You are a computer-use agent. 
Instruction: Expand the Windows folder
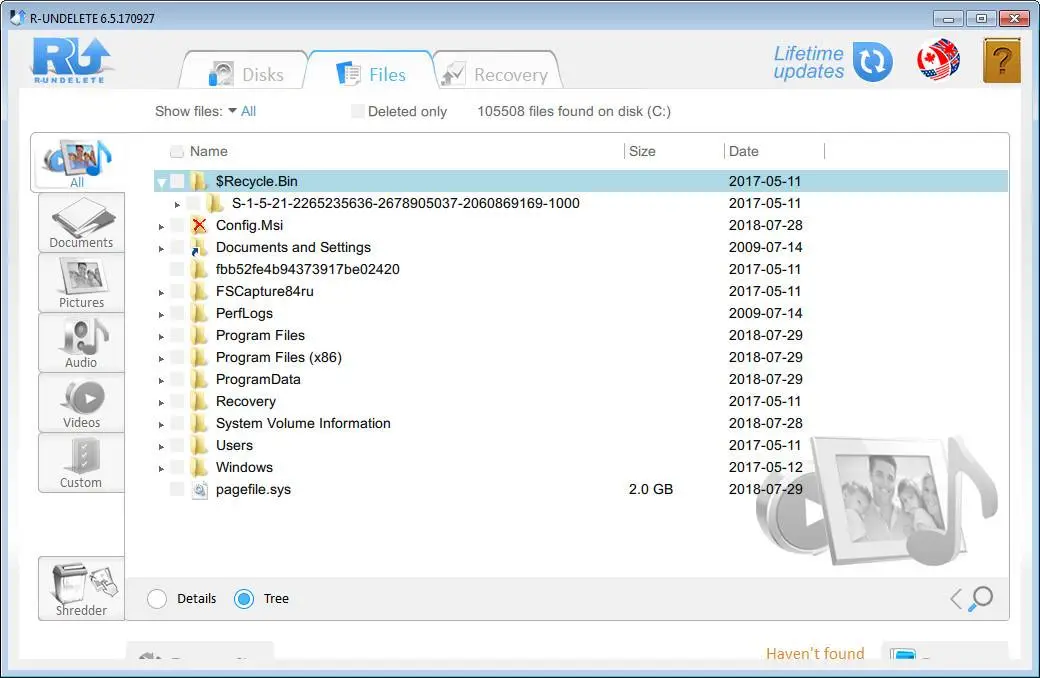(161, 468)
